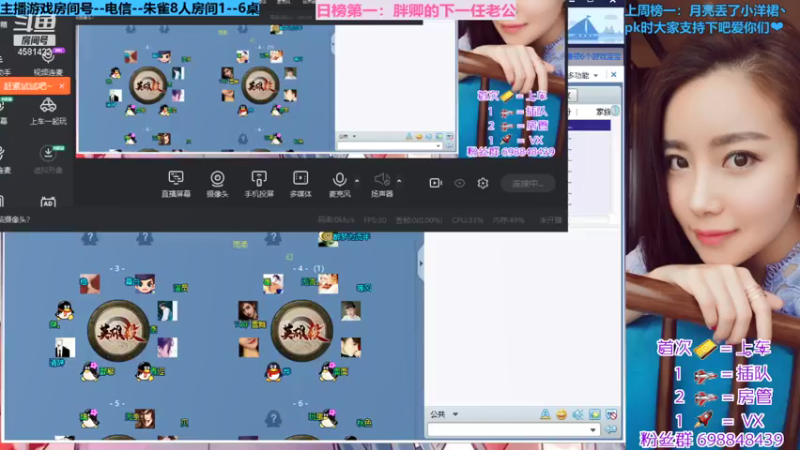Take the empty seat at table 6
Screen dimensions: 800x450
click(x=273, y=419)
